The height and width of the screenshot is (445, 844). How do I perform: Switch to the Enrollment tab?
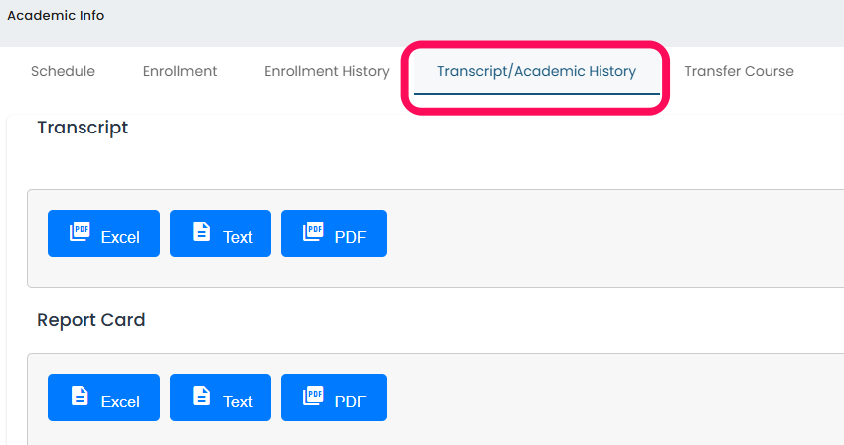pyautogui.click(x=180, y=71)
